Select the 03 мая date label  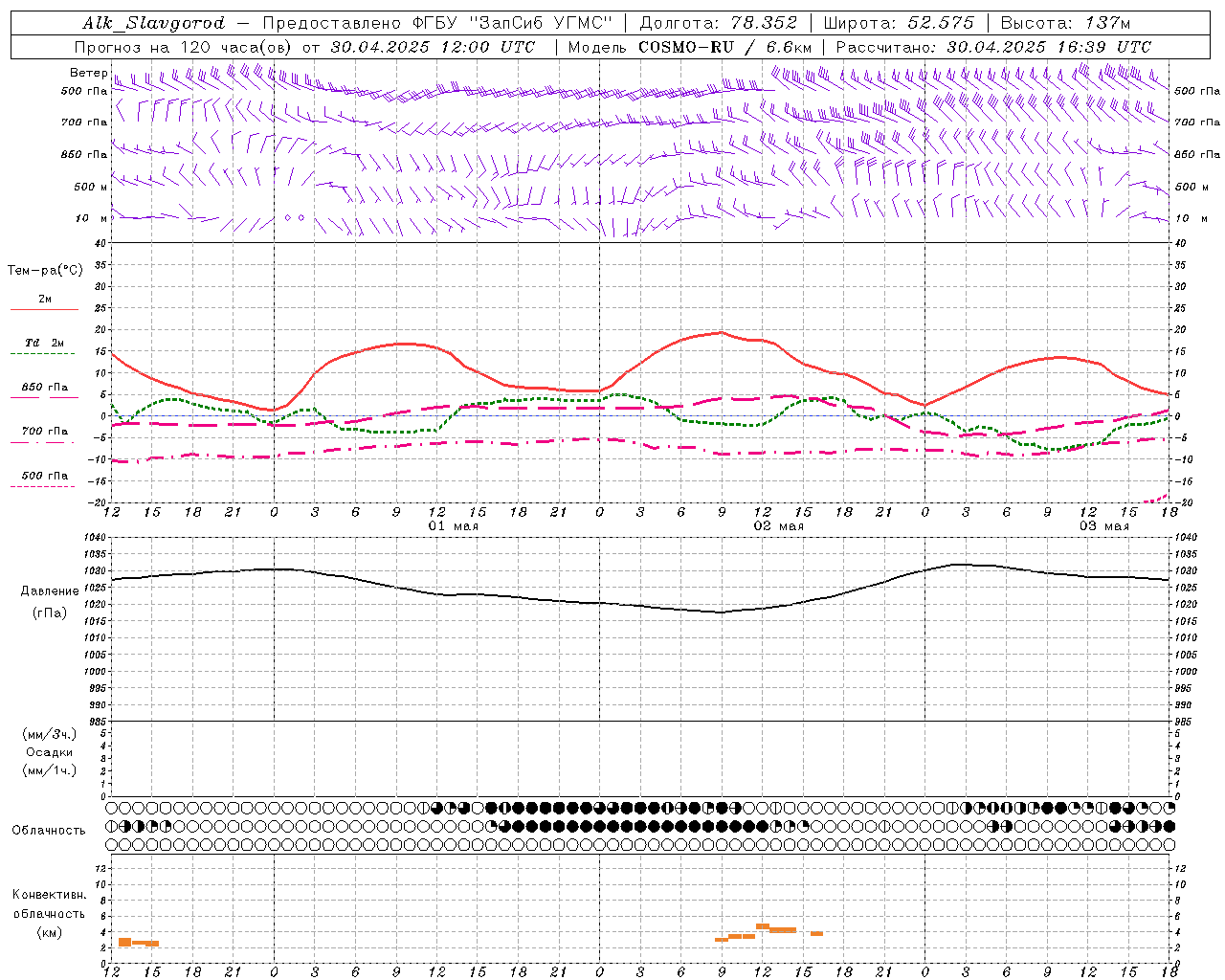pyautogui.click(x=1103, y=526)
